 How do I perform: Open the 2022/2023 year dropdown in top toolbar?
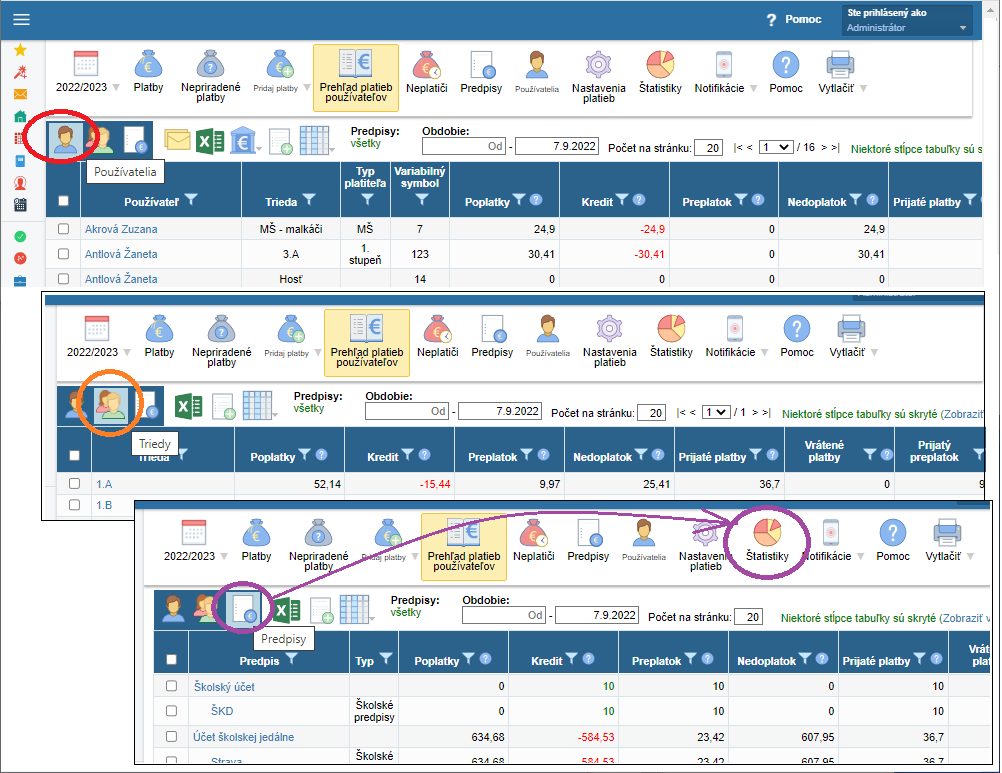tap(116, 88)
